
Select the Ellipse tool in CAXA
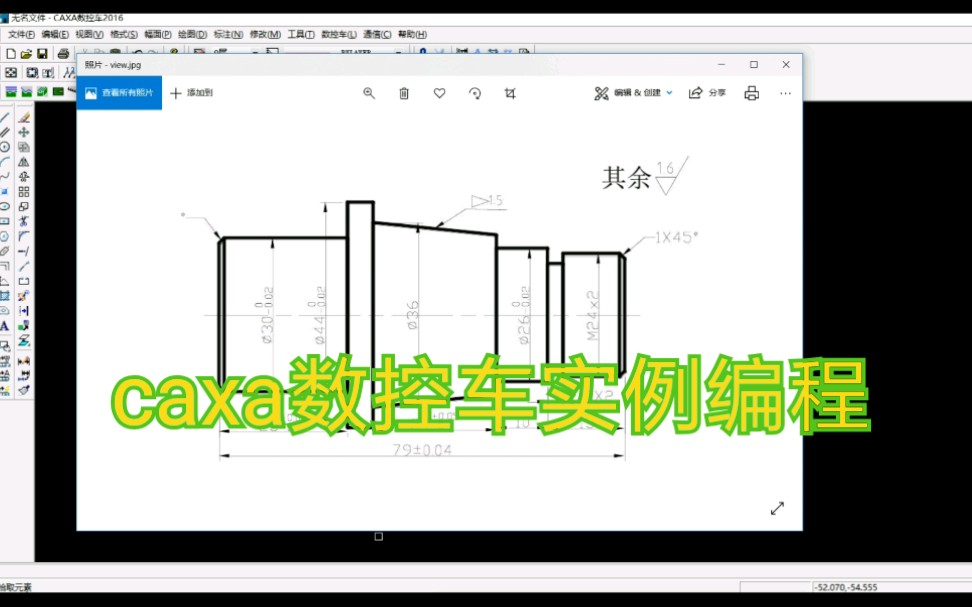[5, 206]
